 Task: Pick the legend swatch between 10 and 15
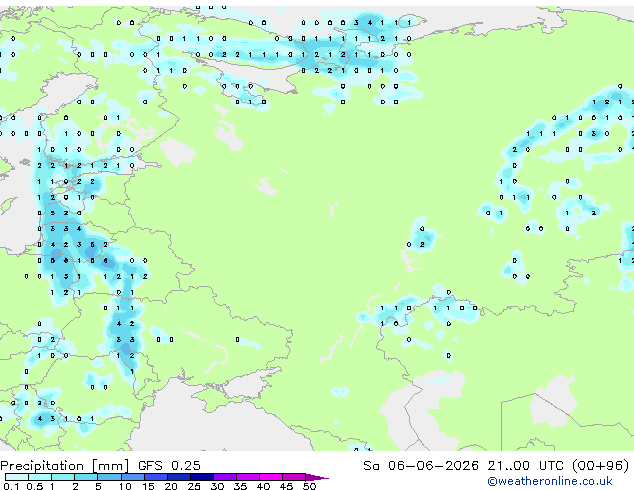click(x=133, y=477)
